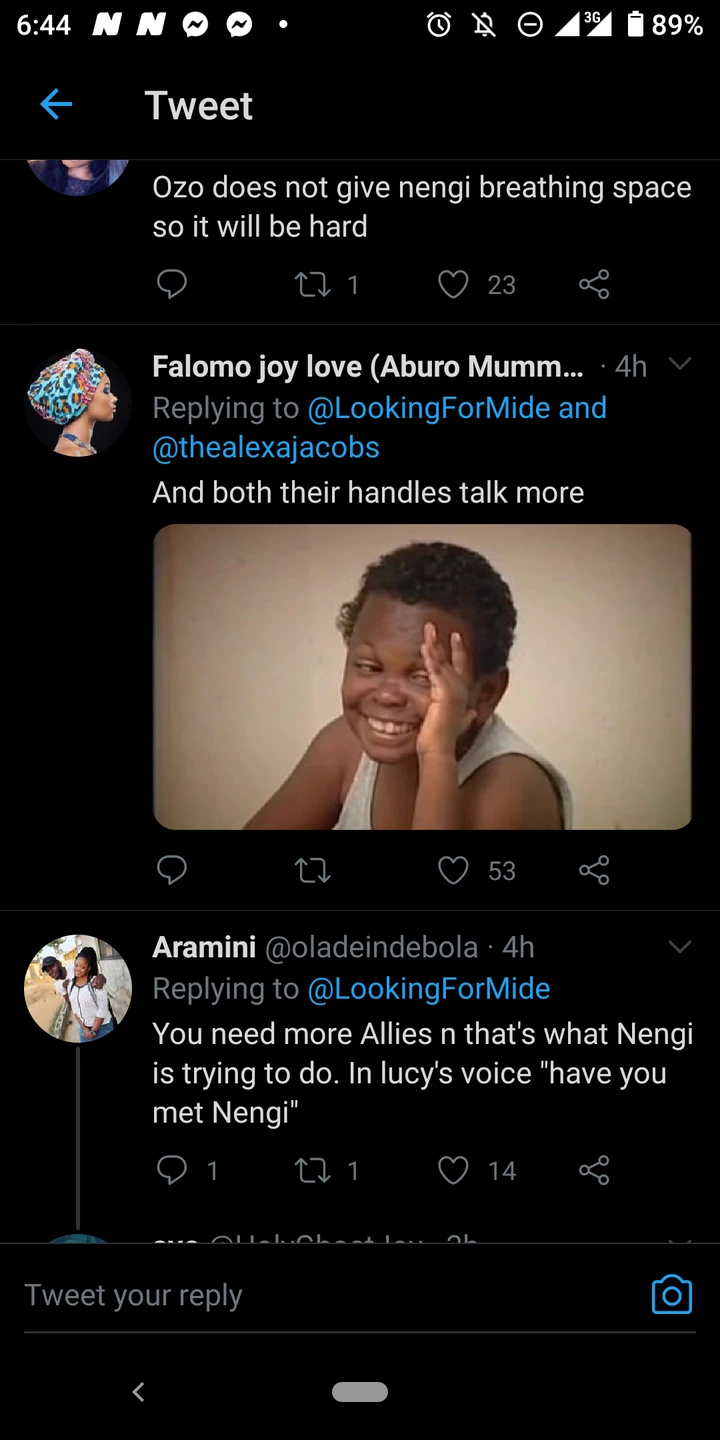Reply to Aramini's tweet about Allies
The image size is (720, 1440).
coord(172,1170)
